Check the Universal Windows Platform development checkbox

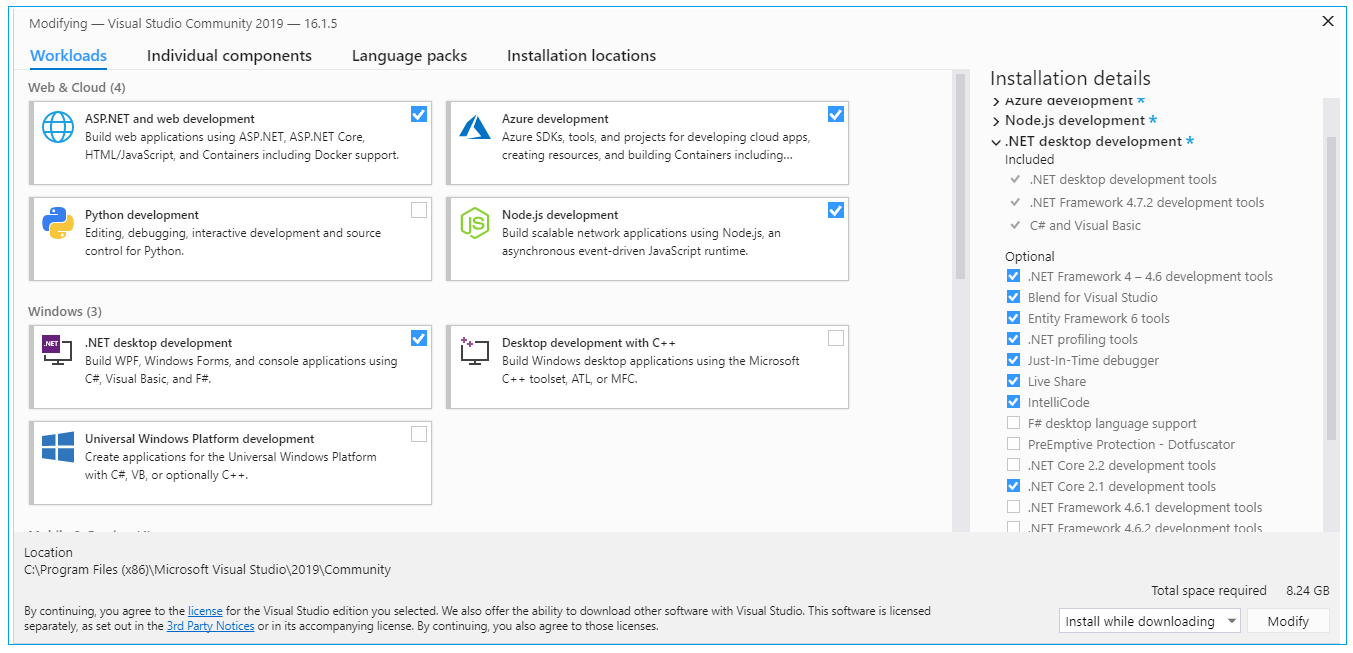pyautogui.click(x=419, y=434)
